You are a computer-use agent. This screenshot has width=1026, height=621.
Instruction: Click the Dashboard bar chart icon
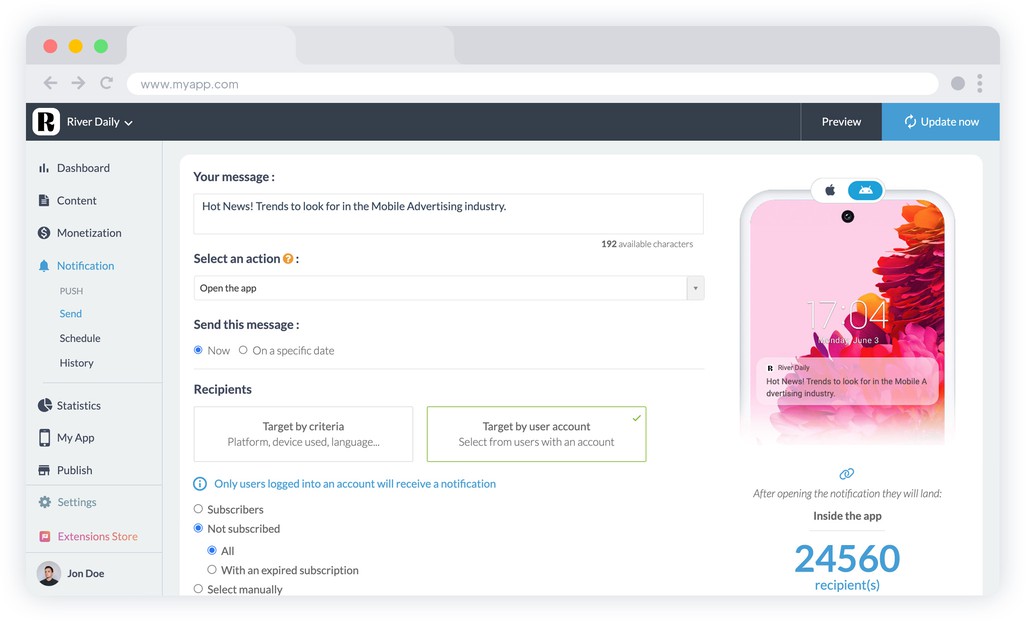(x=44, y=169)
